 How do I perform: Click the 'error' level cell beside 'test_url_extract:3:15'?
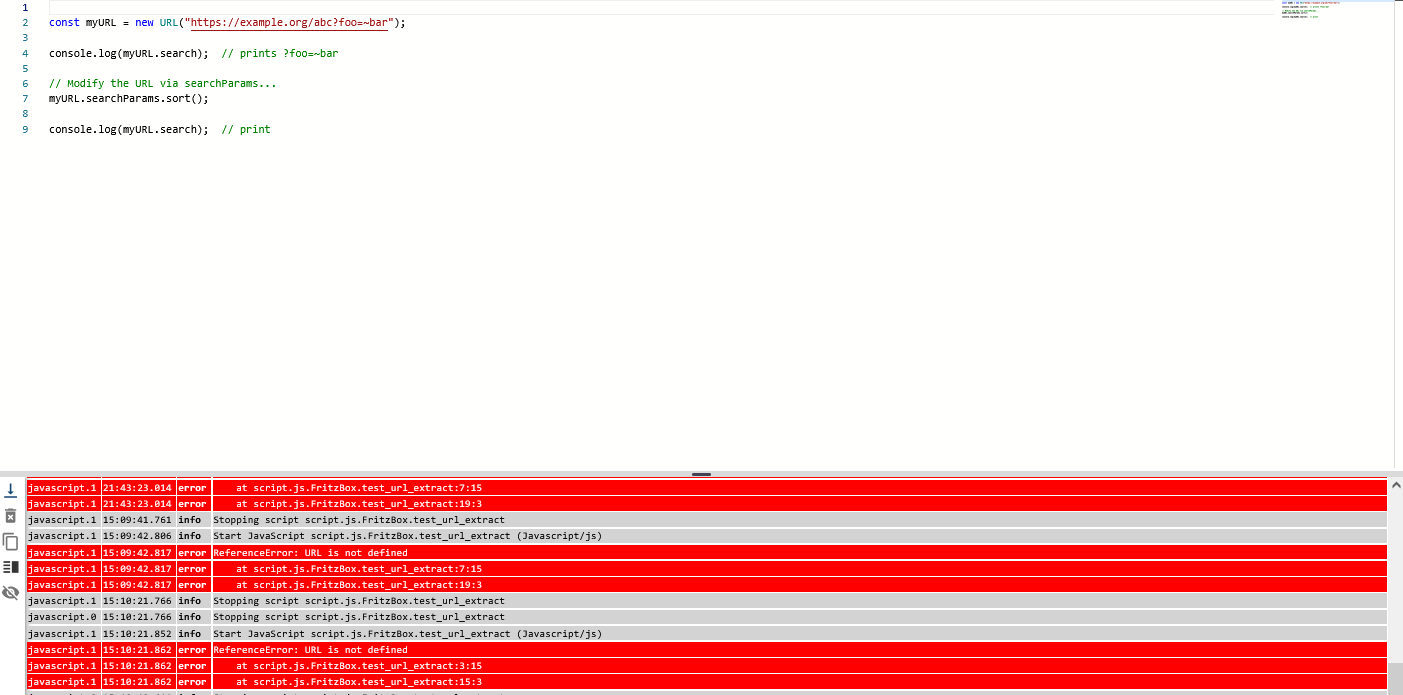pyautogui.click(x=193, y=666)
